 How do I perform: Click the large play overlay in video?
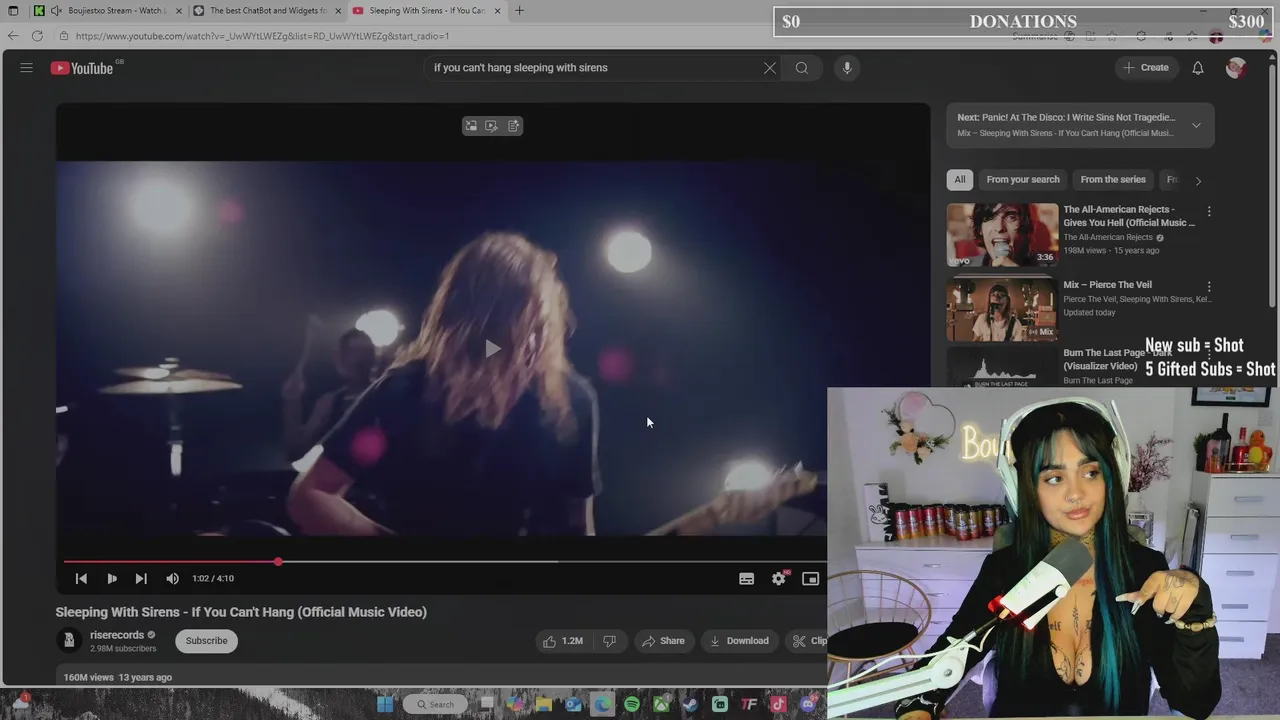(492, 348)
